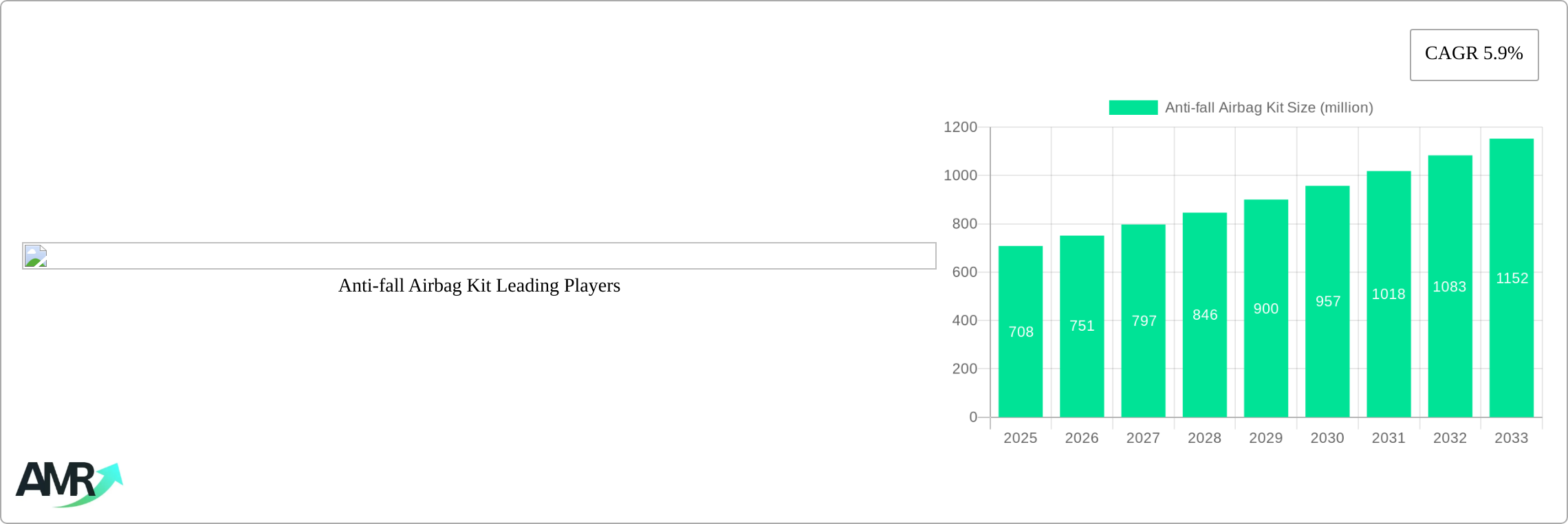
Task: Select the 2033 bar showing 1152
Action: pos(1512,278)
